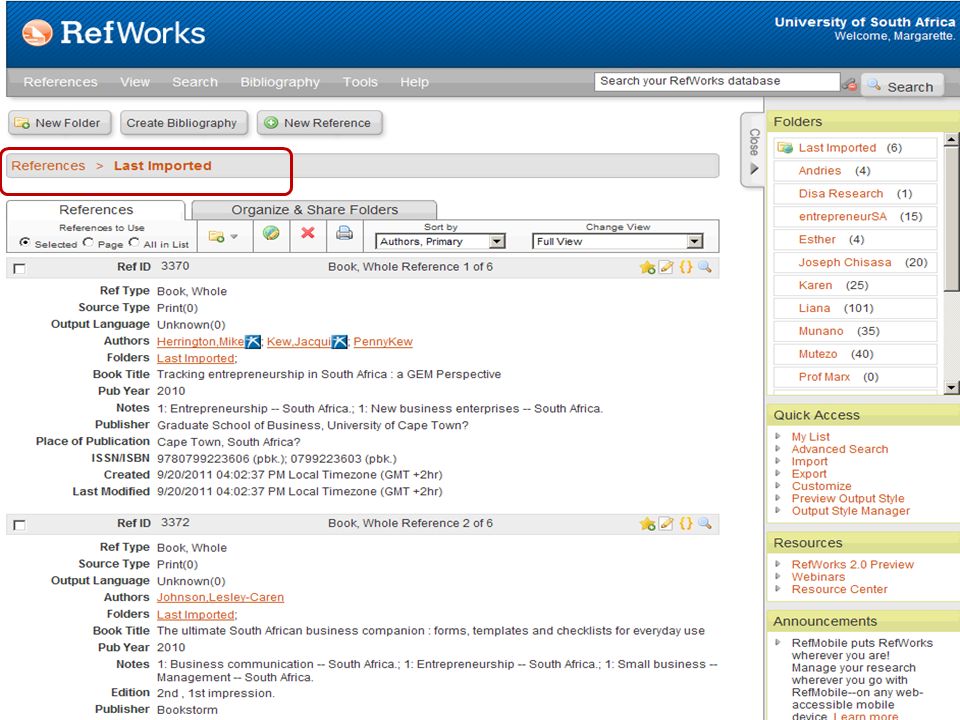Click the Output Style Manager link
This screenshot has width=960, height=720.
(850, 511)
